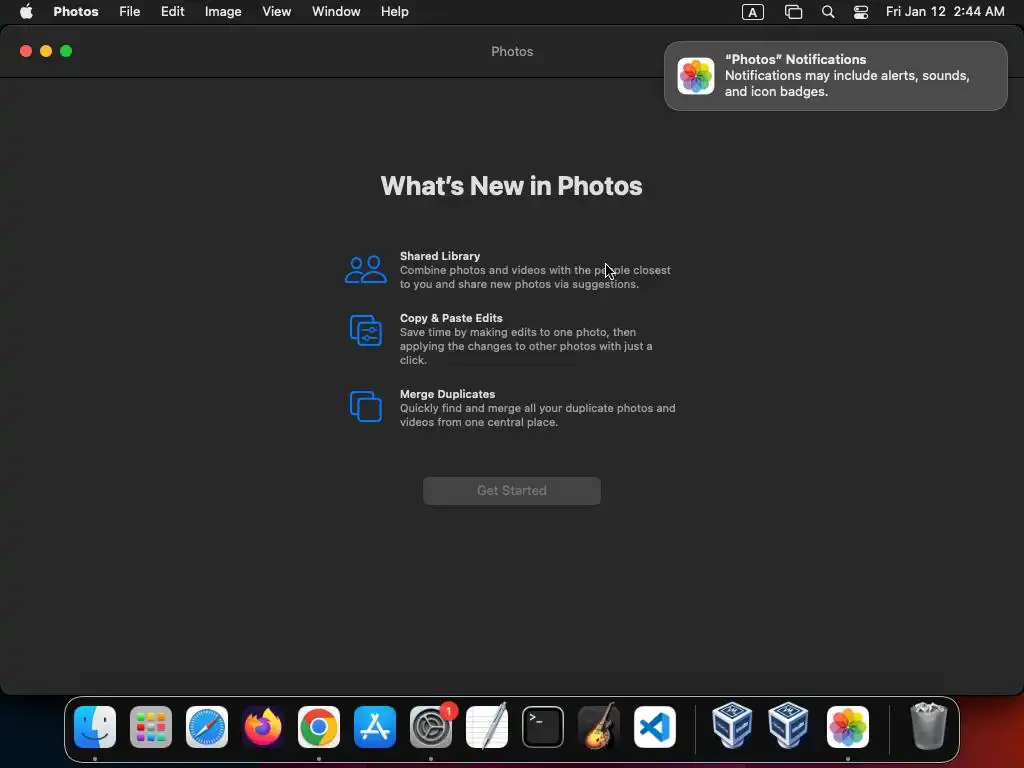Screen dimensions: 1024x768
Task: Open System Settings from the Dock
Action: (431, 727)
